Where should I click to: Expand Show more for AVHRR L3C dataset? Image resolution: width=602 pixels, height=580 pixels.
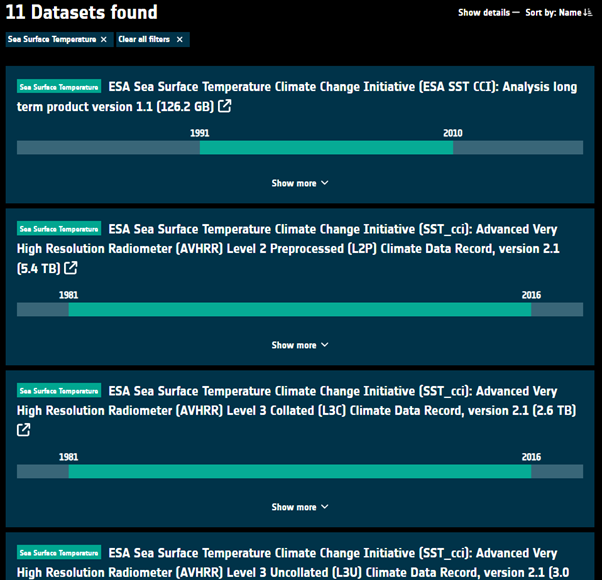coord(300,507)
